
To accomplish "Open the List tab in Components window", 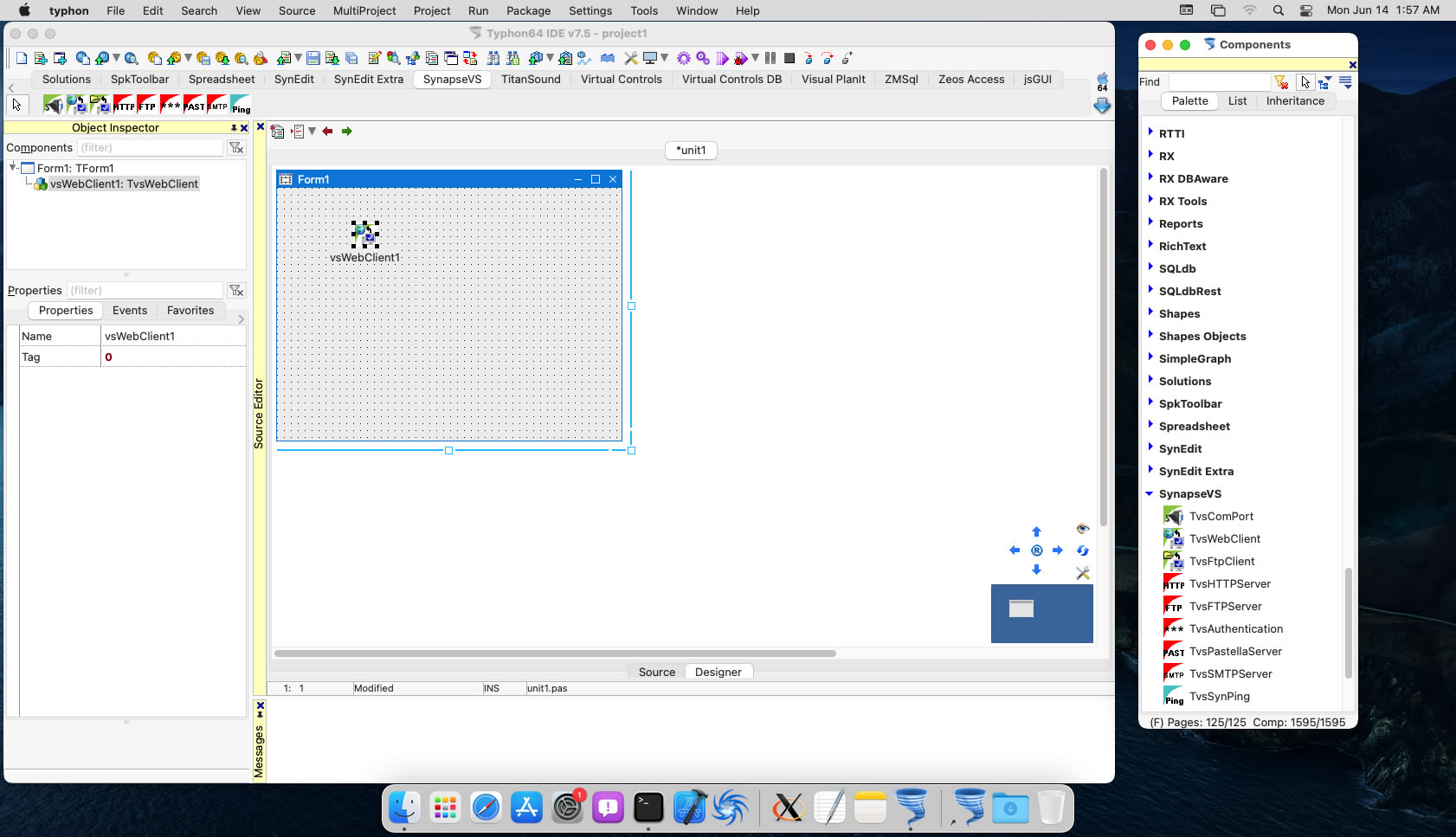I will point(1238,101).
